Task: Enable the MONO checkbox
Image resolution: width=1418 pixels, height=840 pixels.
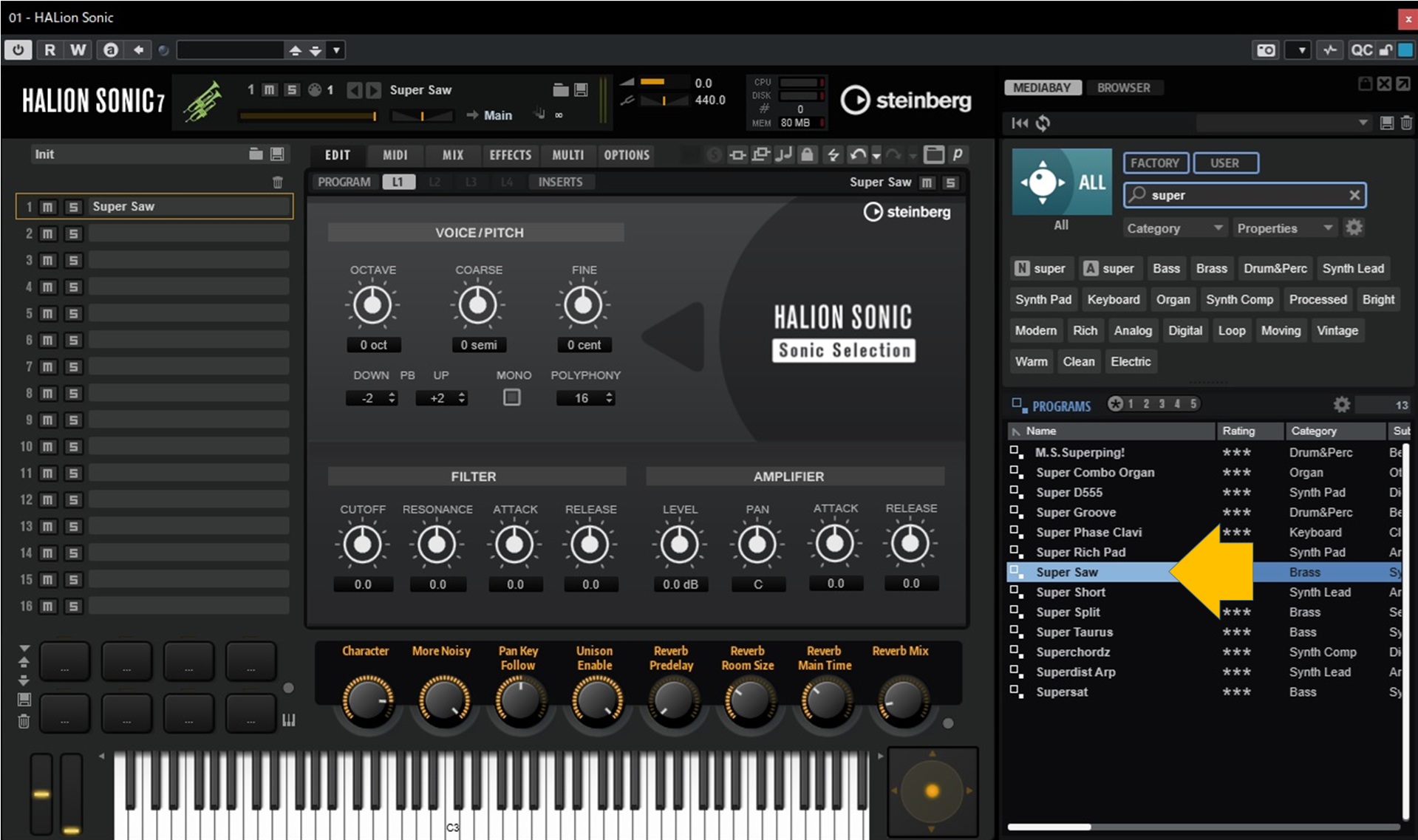Action: click(511, 397)
